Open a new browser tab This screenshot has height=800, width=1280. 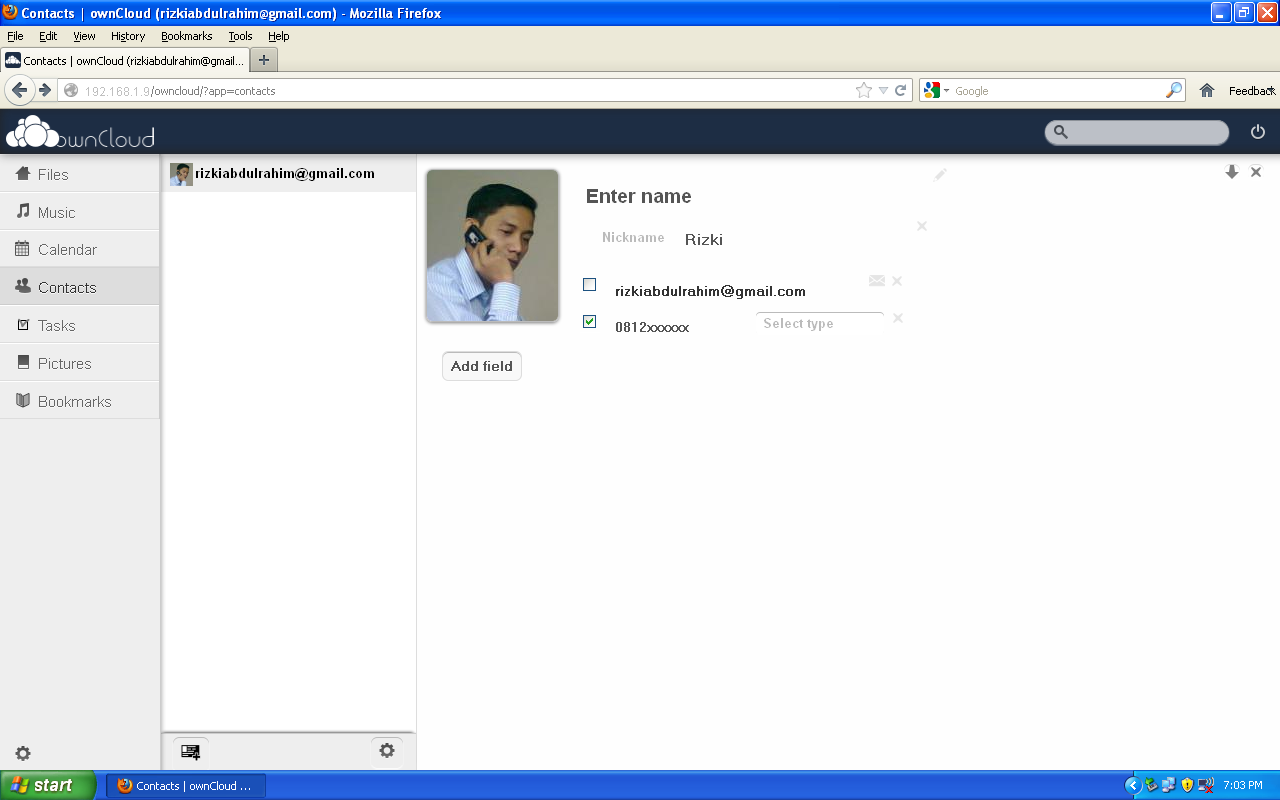pyautogui.click(x=264, y=60)
